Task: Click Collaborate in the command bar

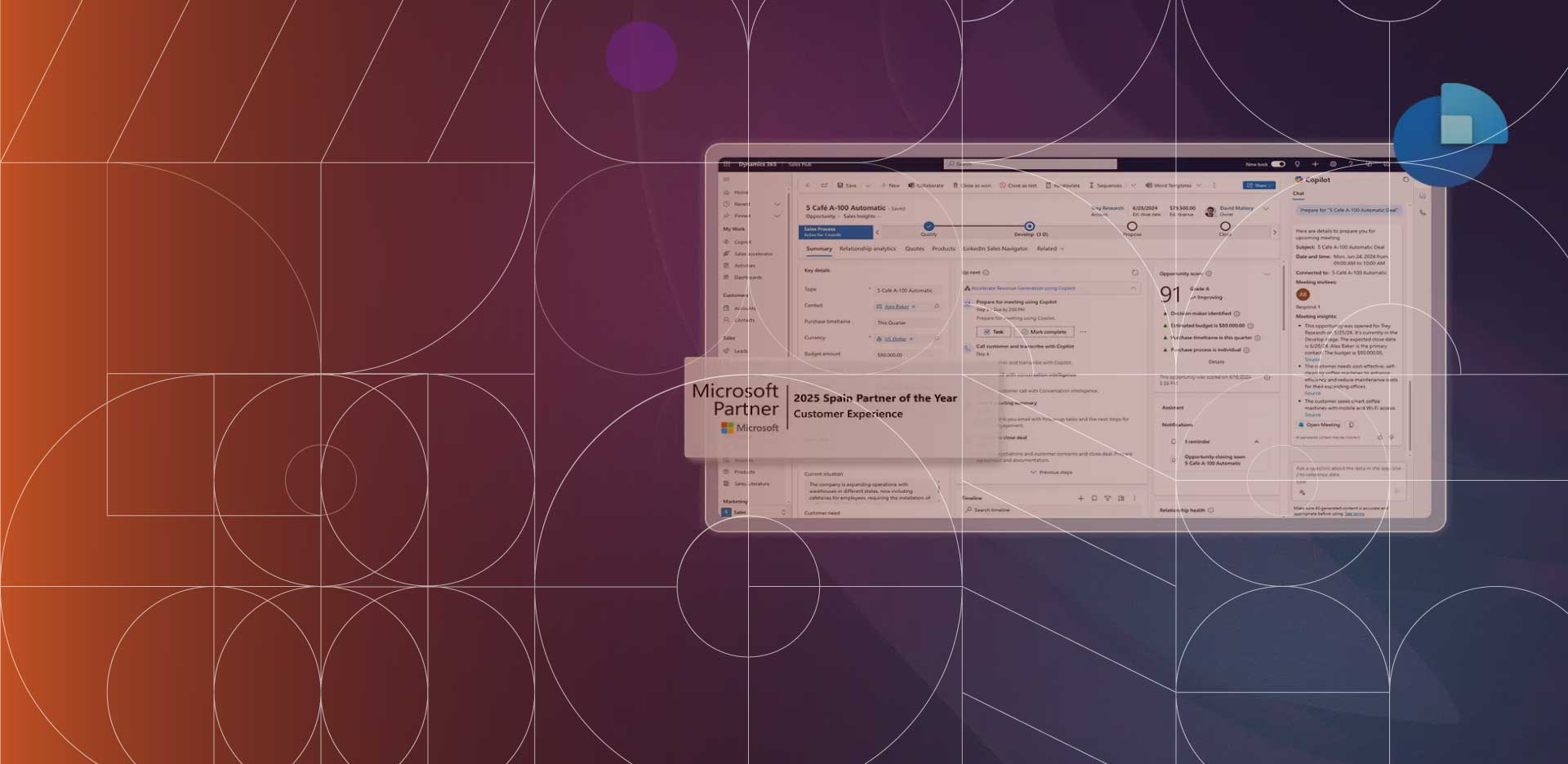Action: [925, 185]
